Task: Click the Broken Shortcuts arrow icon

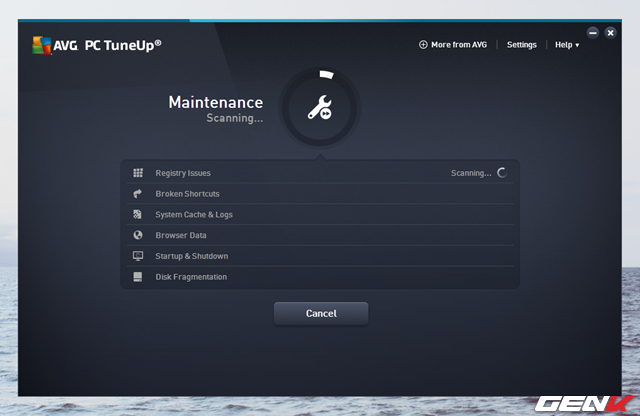Action: coord(138,194)
